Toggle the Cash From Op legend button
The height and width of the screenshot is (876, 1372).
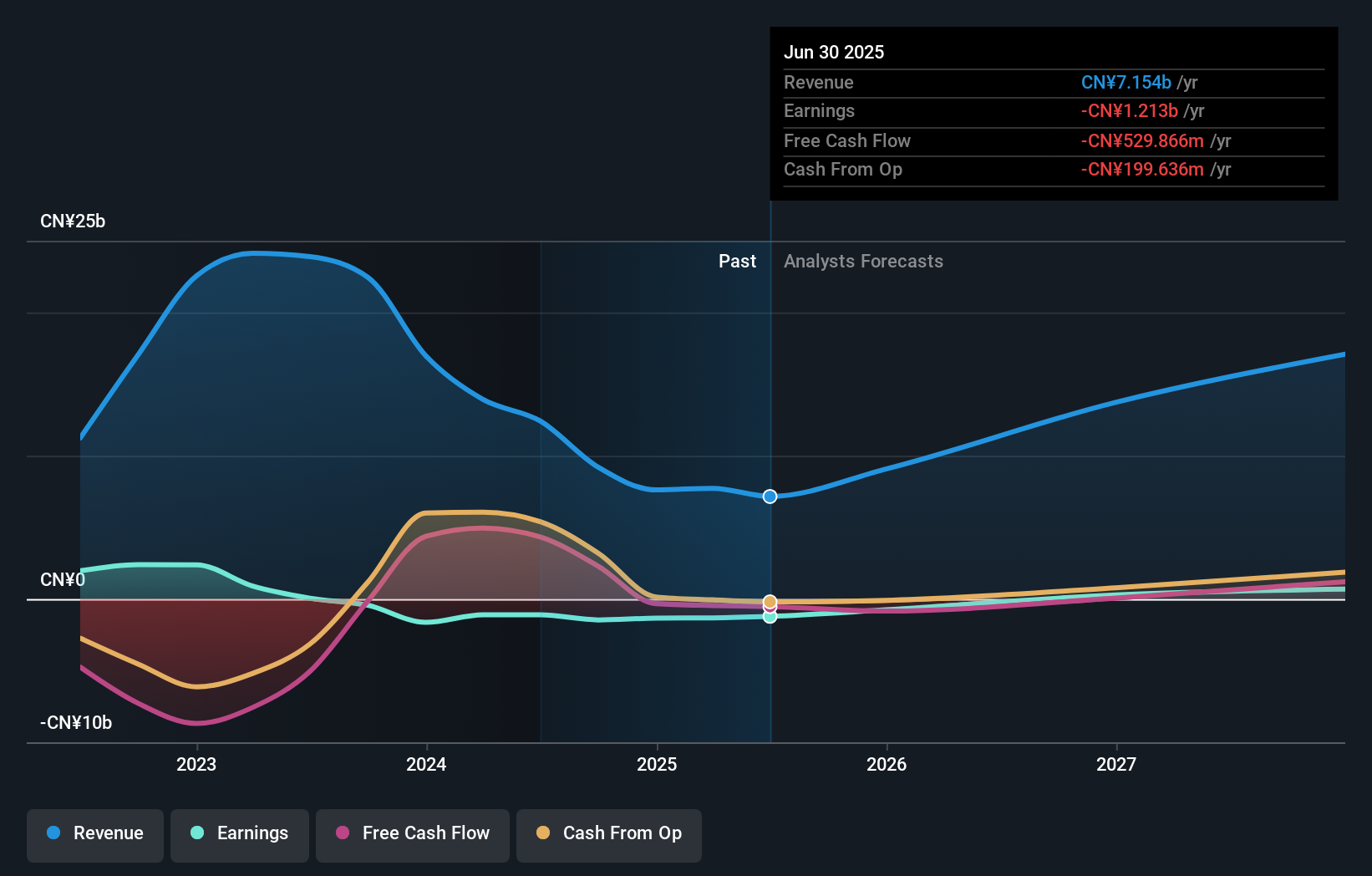[609, 835]
